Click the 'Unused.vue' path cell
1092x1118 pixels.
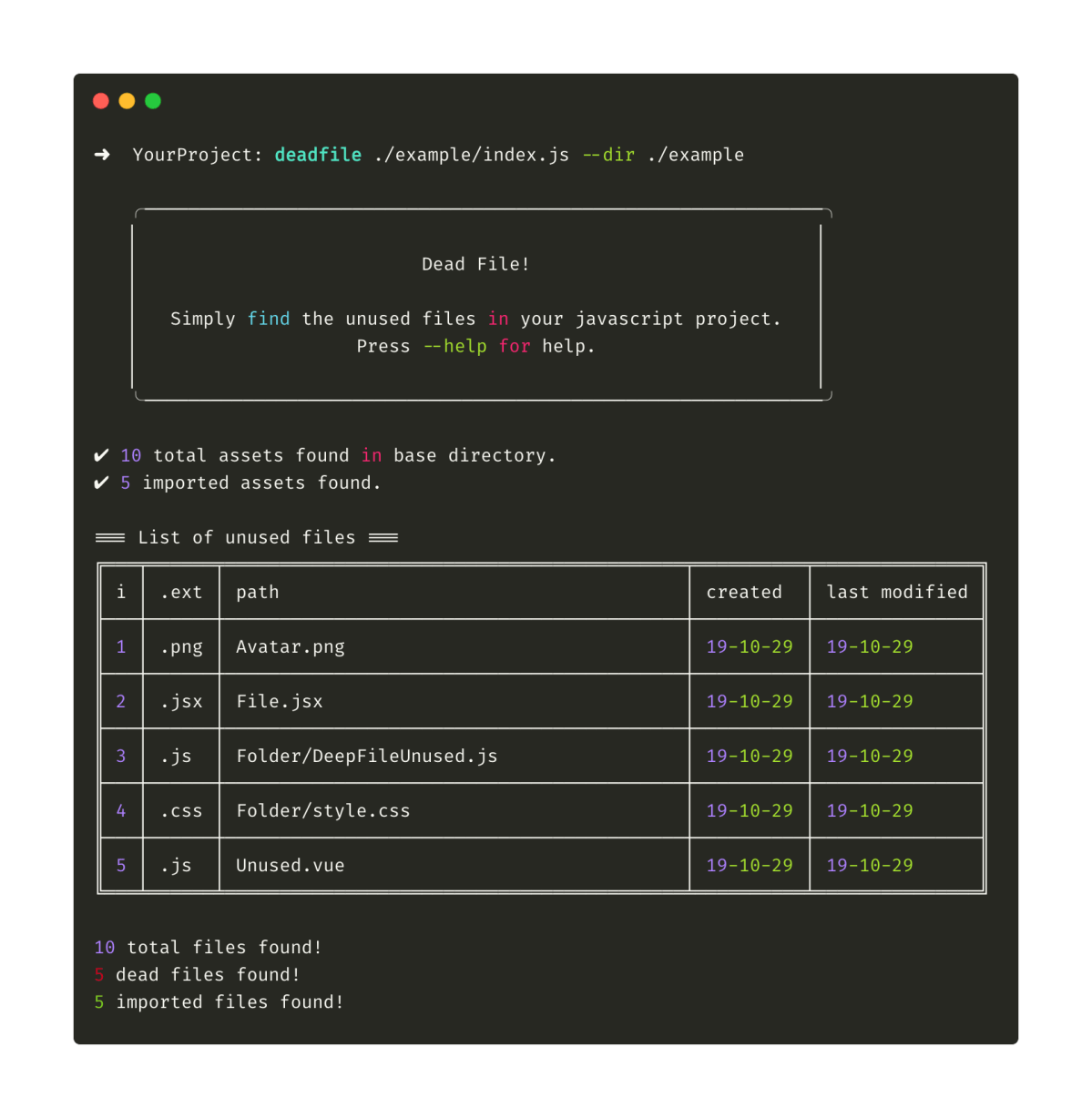pos(291,865)
